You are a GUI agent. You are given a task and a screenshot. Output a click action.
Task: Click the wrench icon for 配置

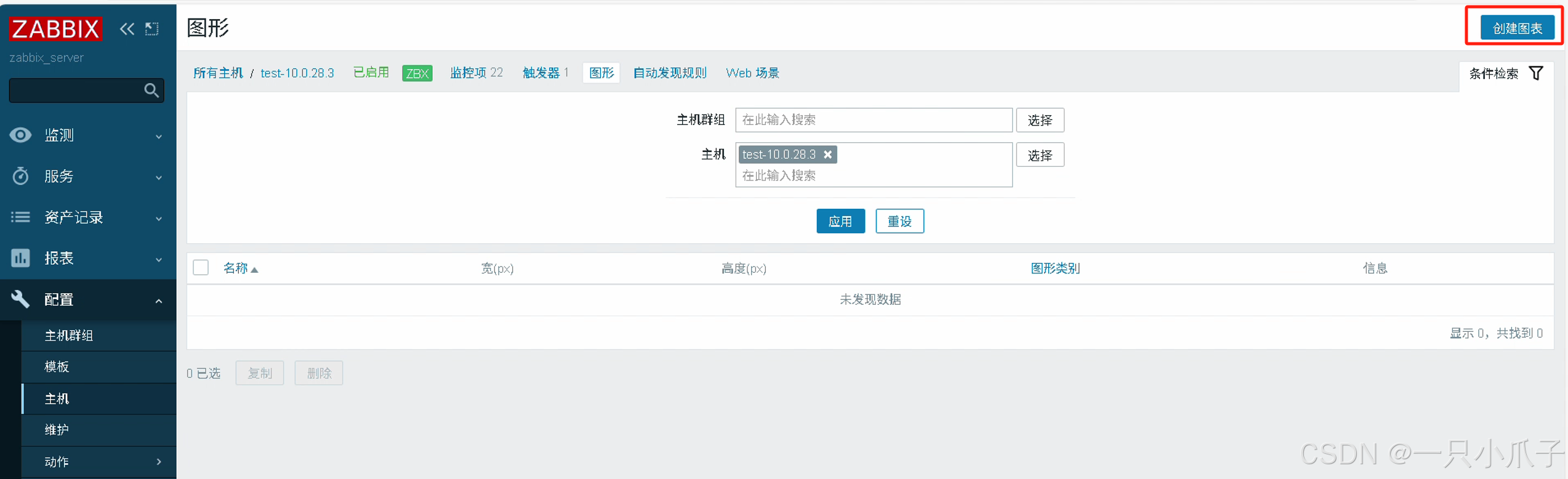20,299
